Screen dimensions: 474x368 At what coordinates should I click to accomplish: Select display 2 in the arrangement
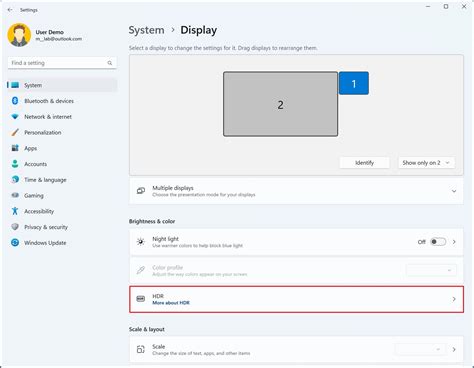click(280, 104)
